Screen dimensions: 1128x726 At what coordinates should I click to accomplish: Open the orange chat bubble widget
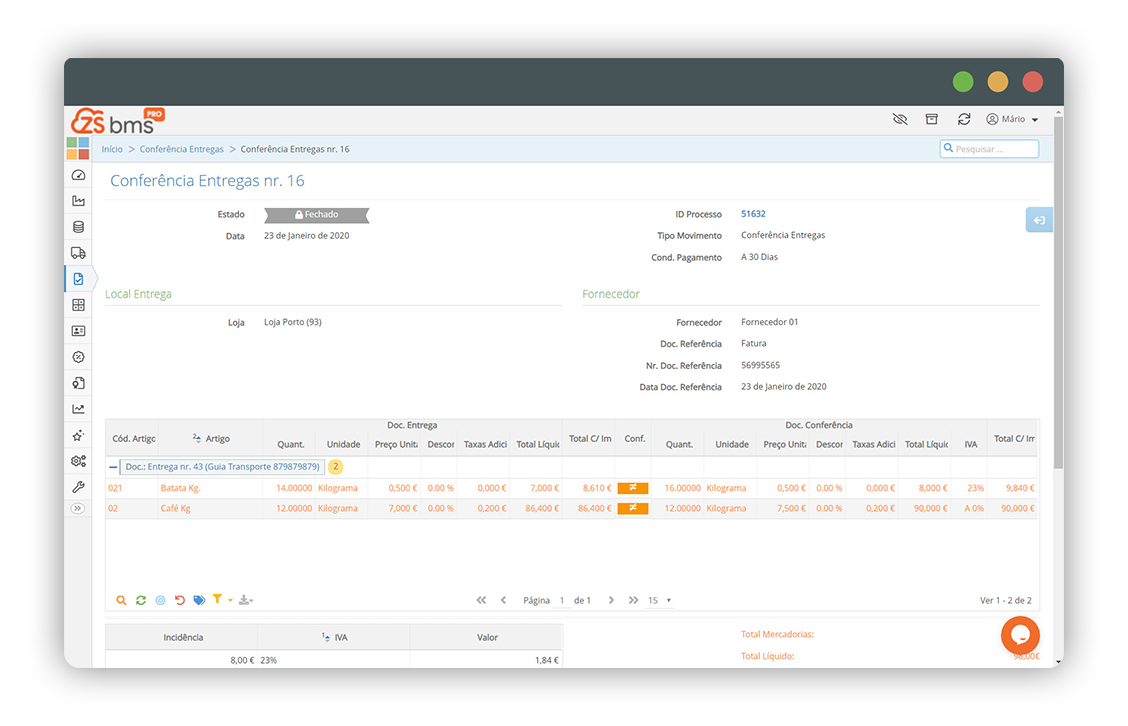click(x=1020, y=635)
